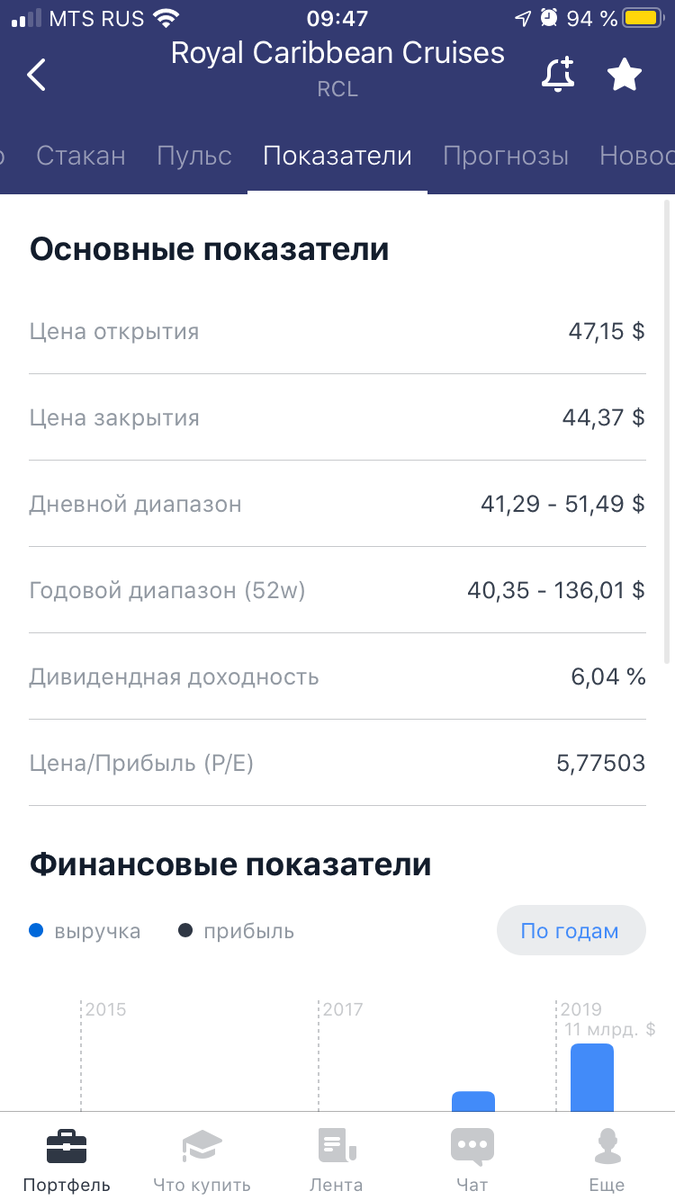Viewport: 675px width, 1200px height.
Task: Tap the Годовой диапазон (52w) row
Action: [x=337, y=590]
